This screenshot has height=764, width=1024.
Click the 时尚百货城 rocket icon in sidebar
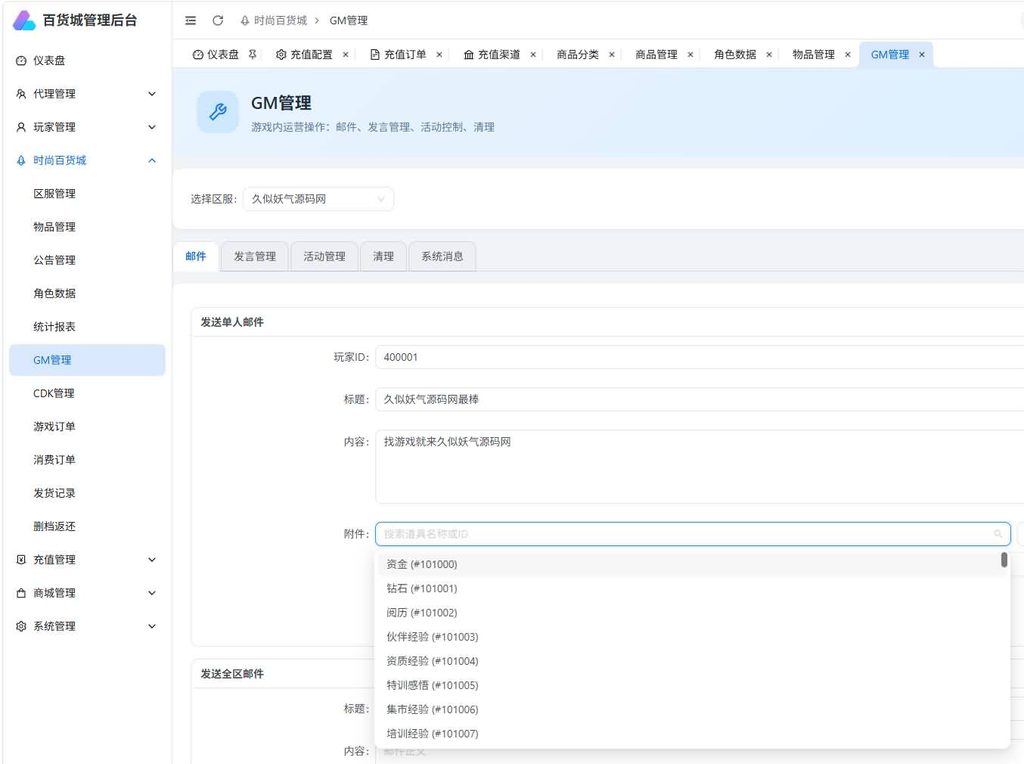[x=21, y=161]
